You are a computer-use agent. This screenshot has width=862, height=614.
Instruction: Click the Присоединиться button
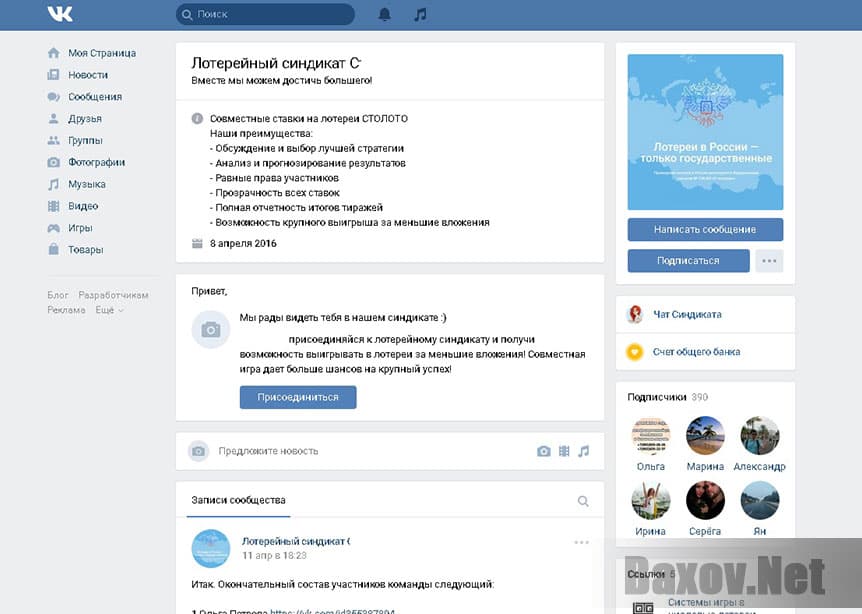coord(297,397)
